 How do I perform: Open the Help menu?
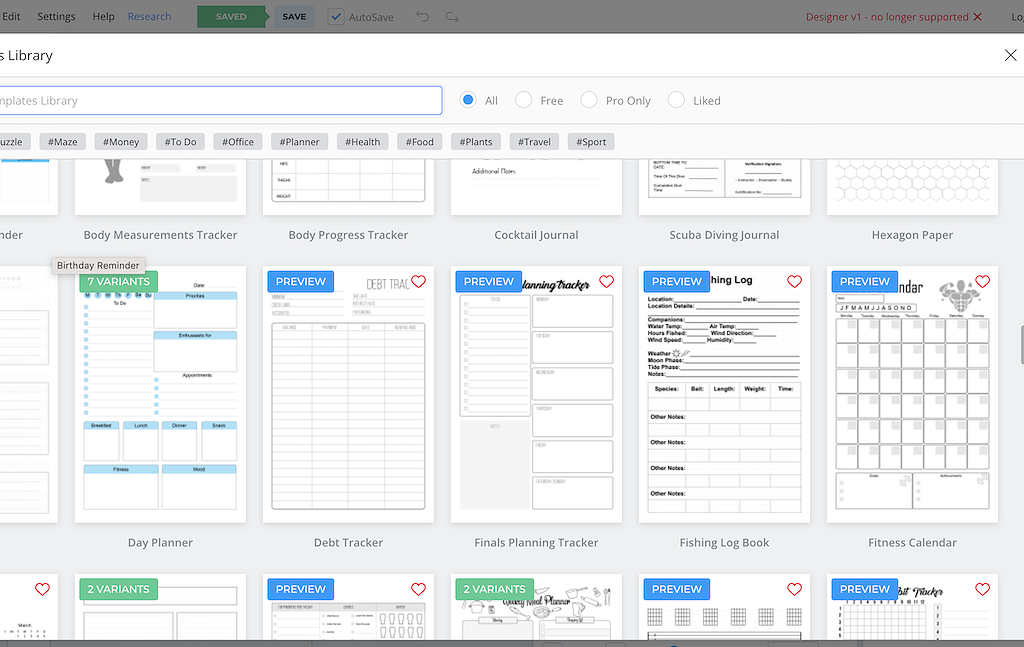(103, 17)
